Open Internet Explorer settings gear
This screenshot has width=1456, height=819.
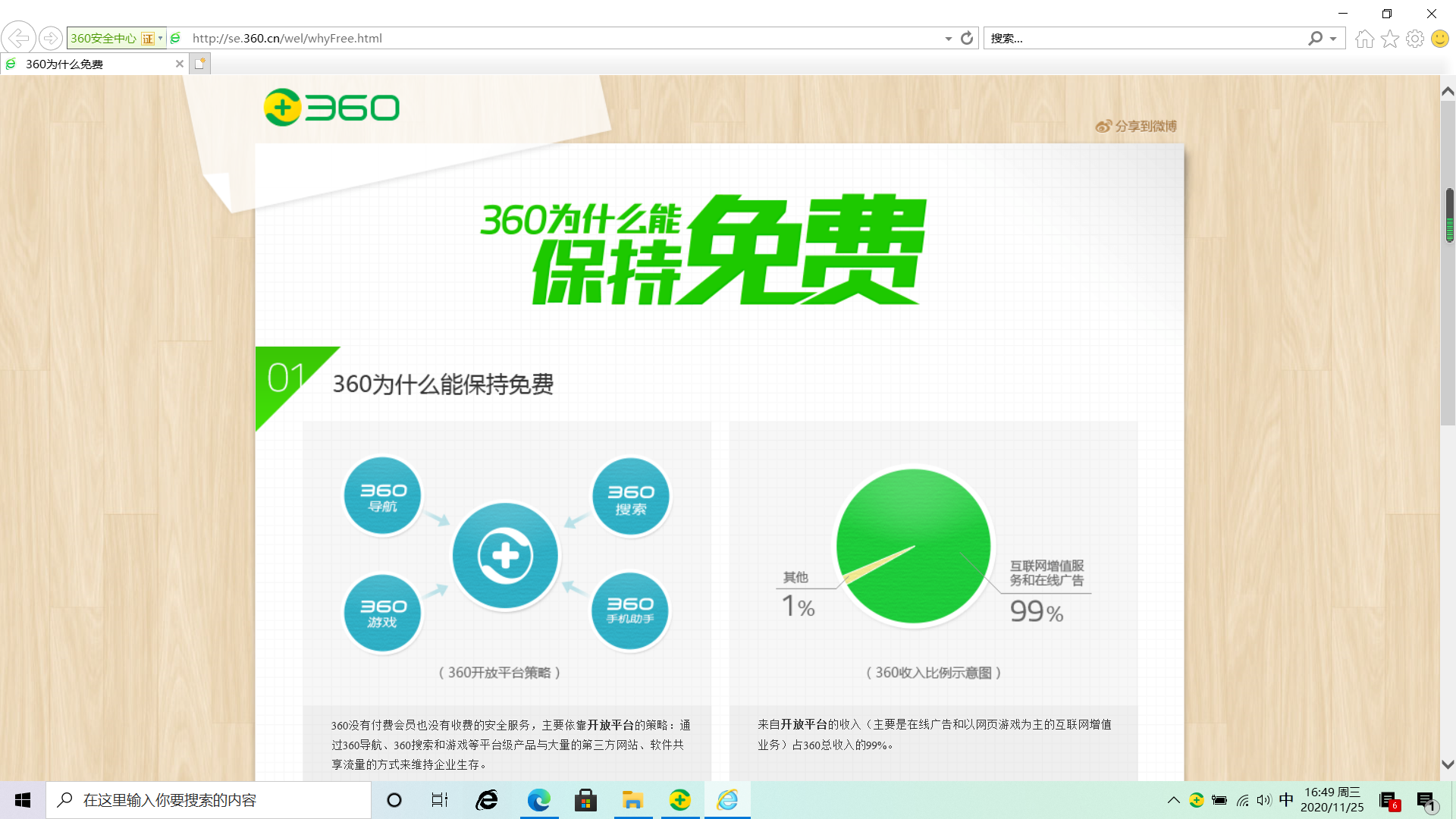pyautogui.click(x=1415, y=38)
